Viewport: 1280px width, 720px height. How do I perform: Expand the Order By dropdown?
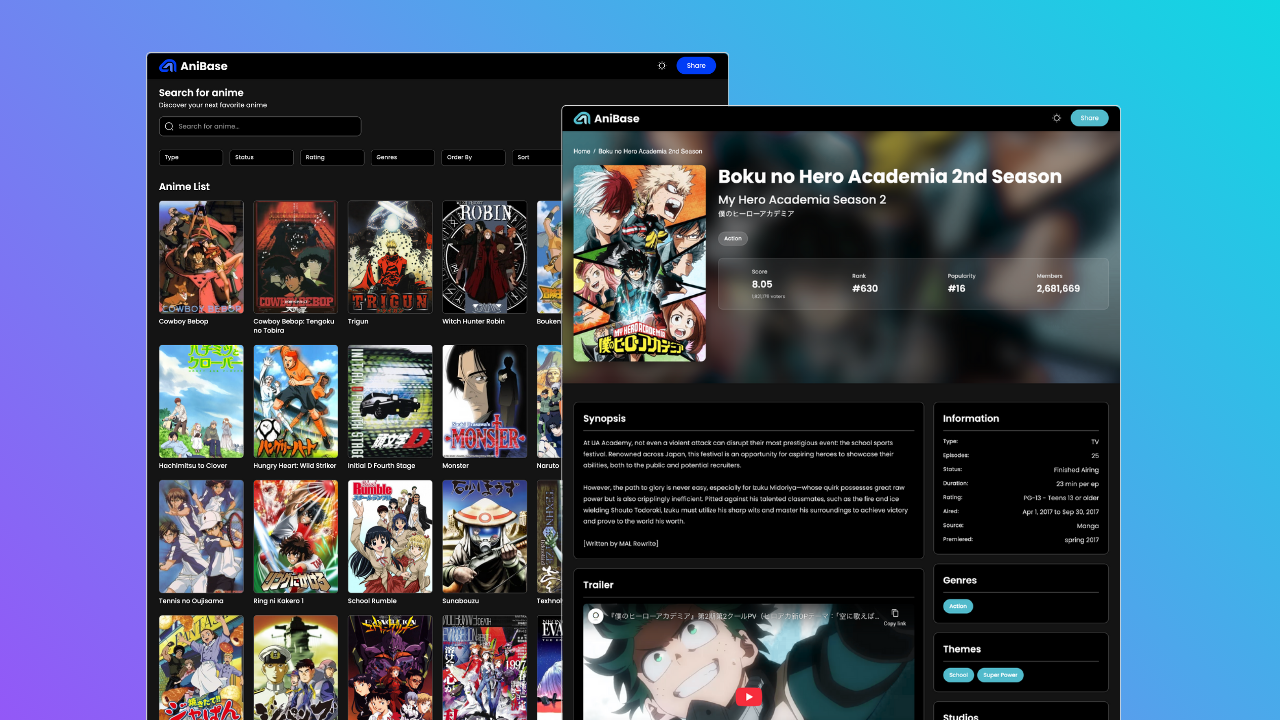473,158
